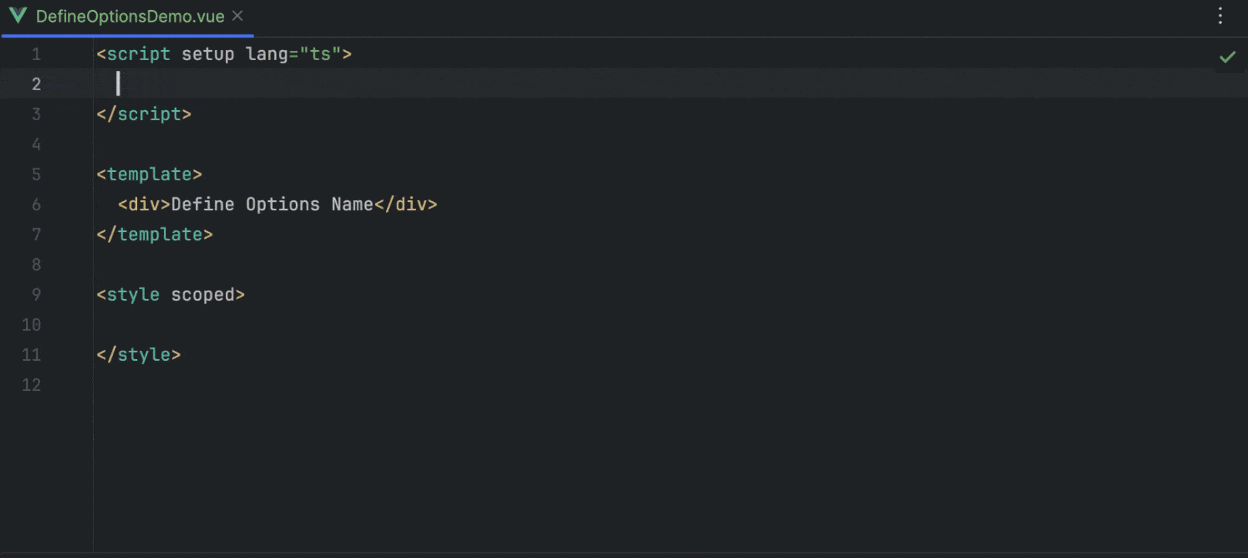Click the opening <template> tag

point(149,174)
